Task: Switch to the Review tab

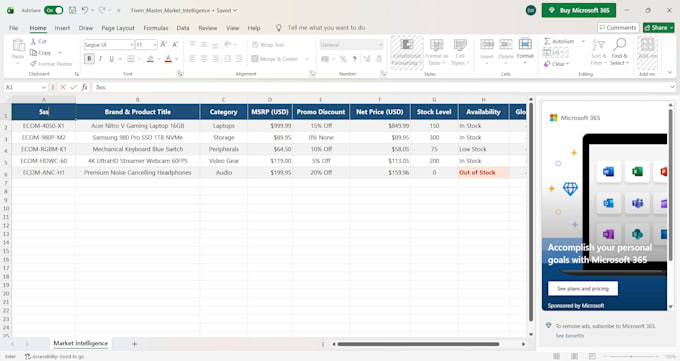Action: pos(208,28)
